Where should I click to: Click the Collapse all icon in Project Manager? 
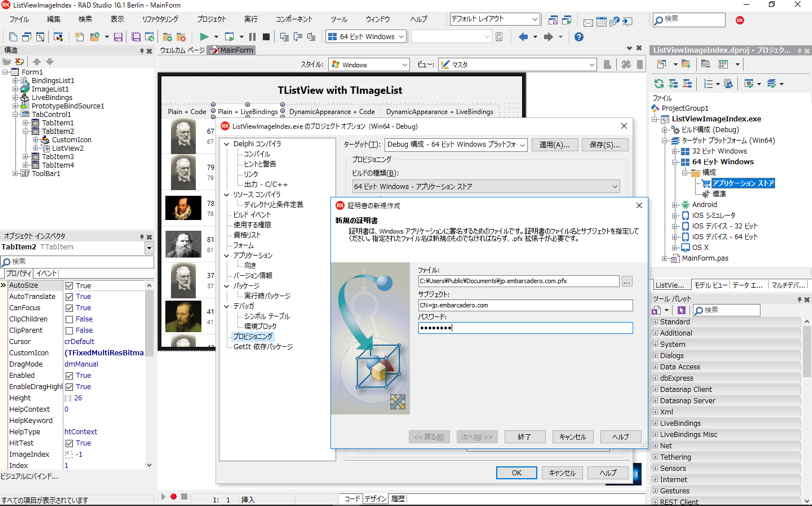pyautogui.click(x=687, y=83)
